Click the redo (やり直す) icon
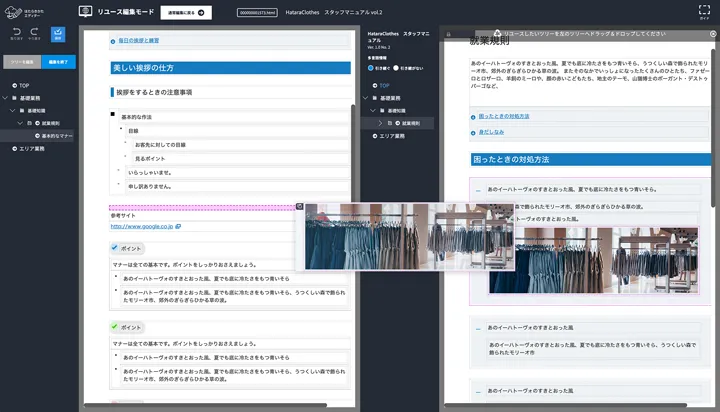This screenshot has height=412, width=720. point(34,33)
